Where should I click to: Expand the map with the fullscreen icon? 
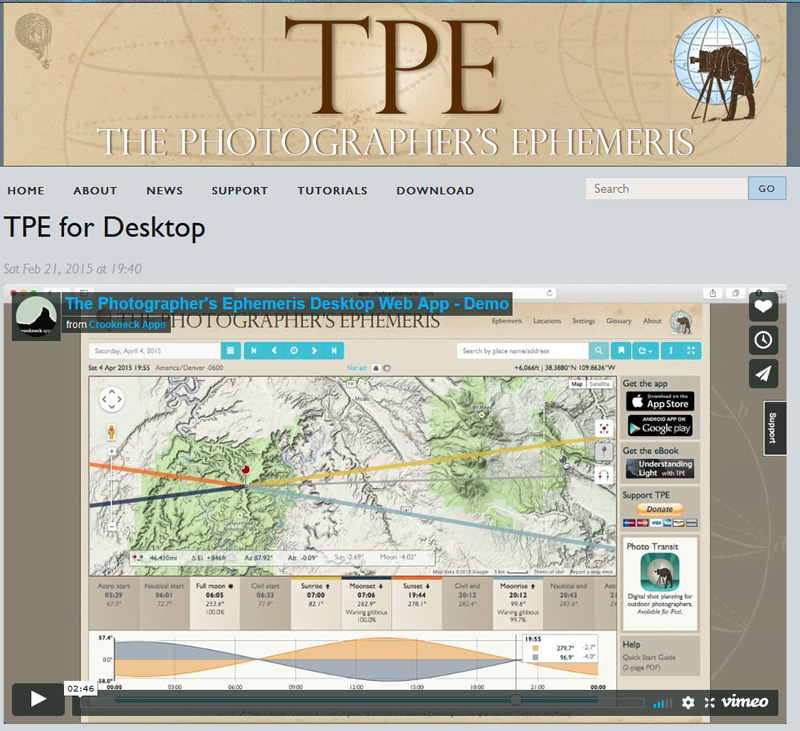(x=691, y=350)
